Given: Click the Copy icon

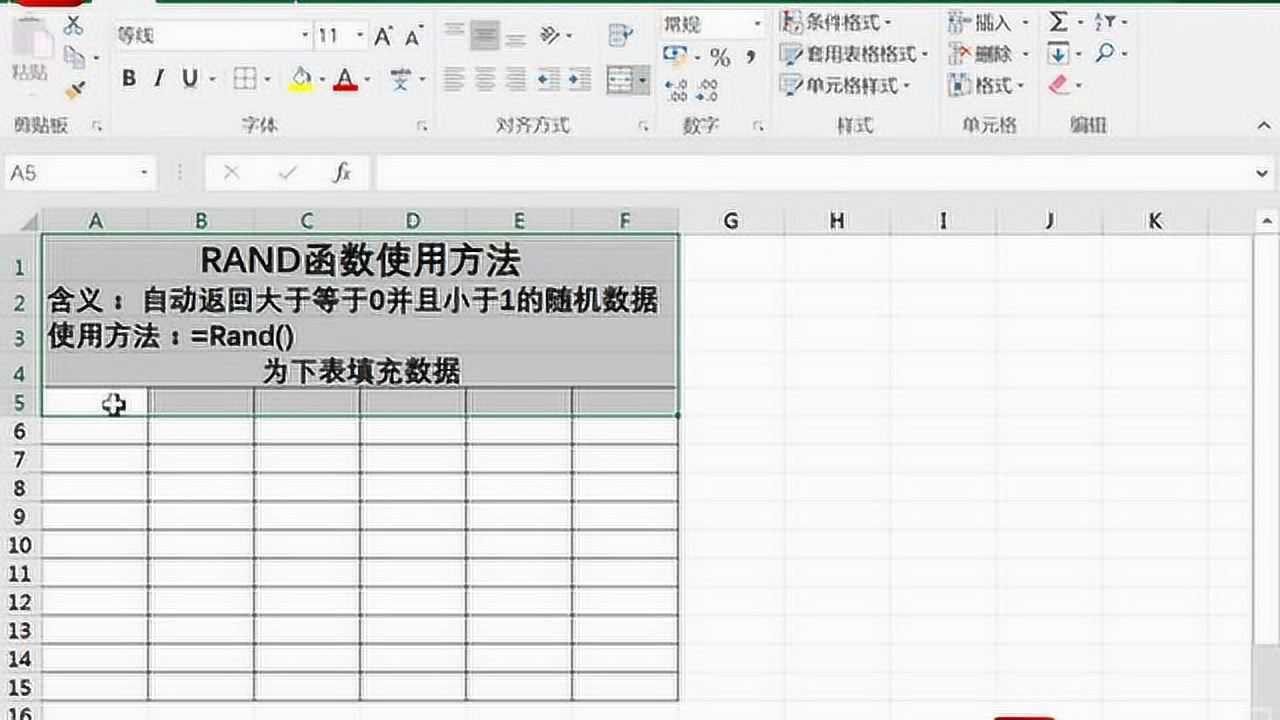Looking at the screenshot, I should point(76,57).
